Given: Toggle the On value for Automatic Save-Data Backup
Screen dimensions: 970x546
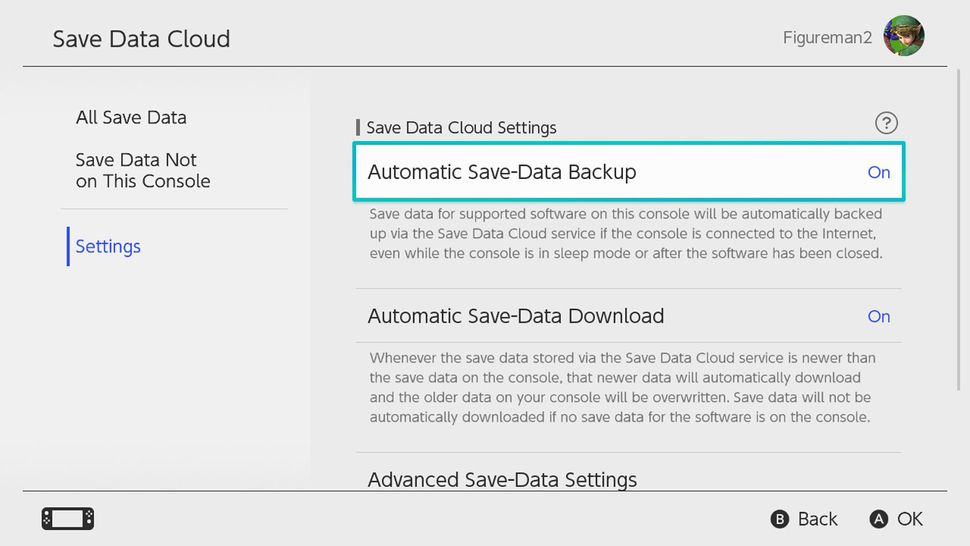Looking at the screenshot, I should click(x=878, y=172).
